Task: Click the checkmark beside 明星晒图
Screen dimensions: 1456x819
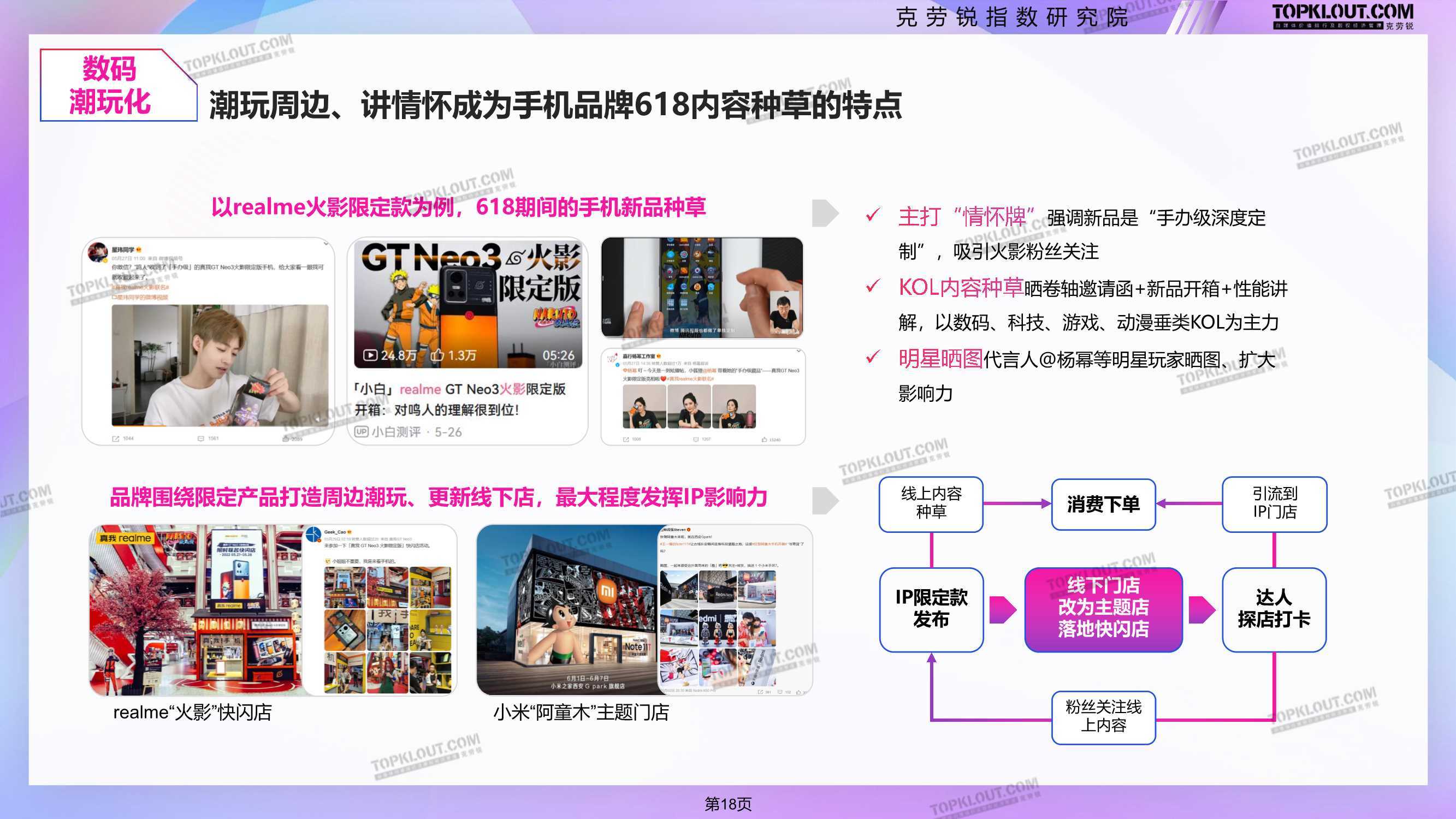Action: click(873, 357)
